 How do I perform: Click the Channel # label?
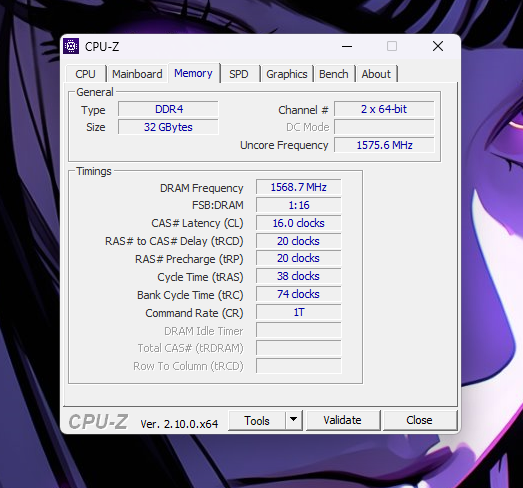point(304,110)
